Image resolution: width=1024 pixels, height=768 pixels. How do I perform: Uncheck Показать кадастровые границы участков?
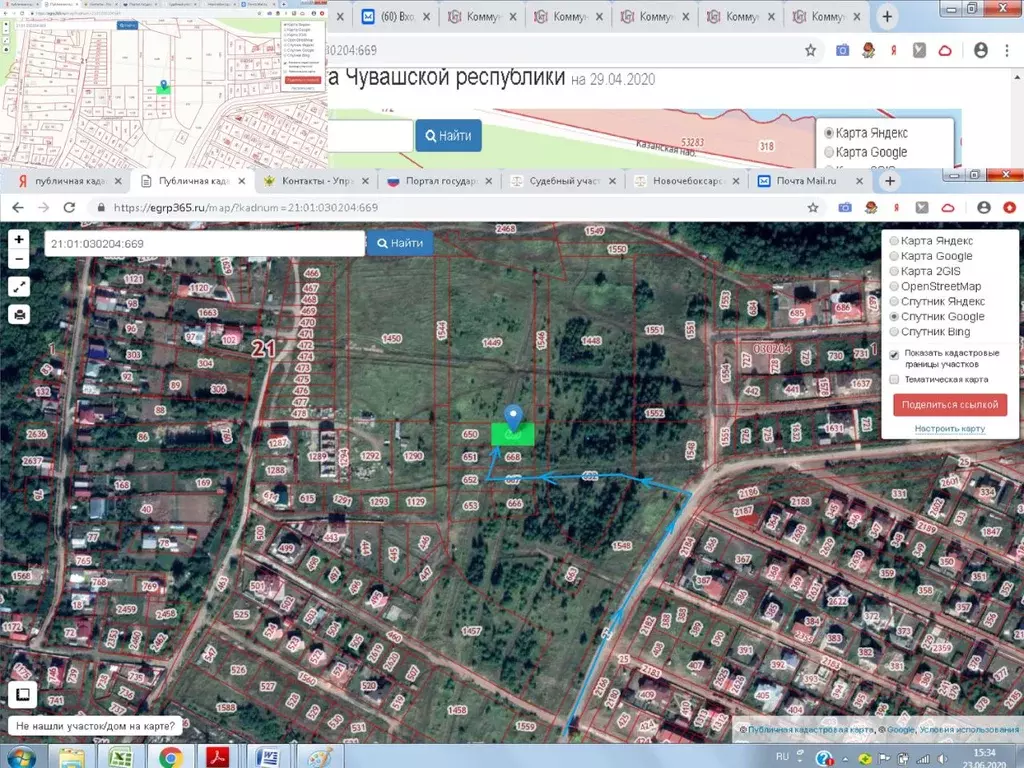pos(894,354)
